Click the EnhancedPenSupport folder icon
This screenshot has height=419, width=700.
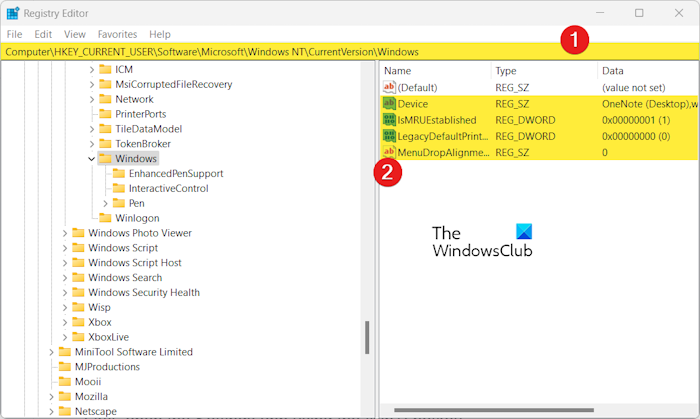coord(119,174)
